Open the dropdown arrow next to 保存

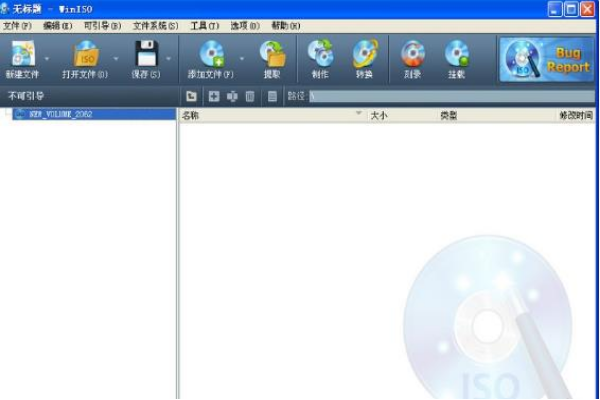(x=168, y=59)
